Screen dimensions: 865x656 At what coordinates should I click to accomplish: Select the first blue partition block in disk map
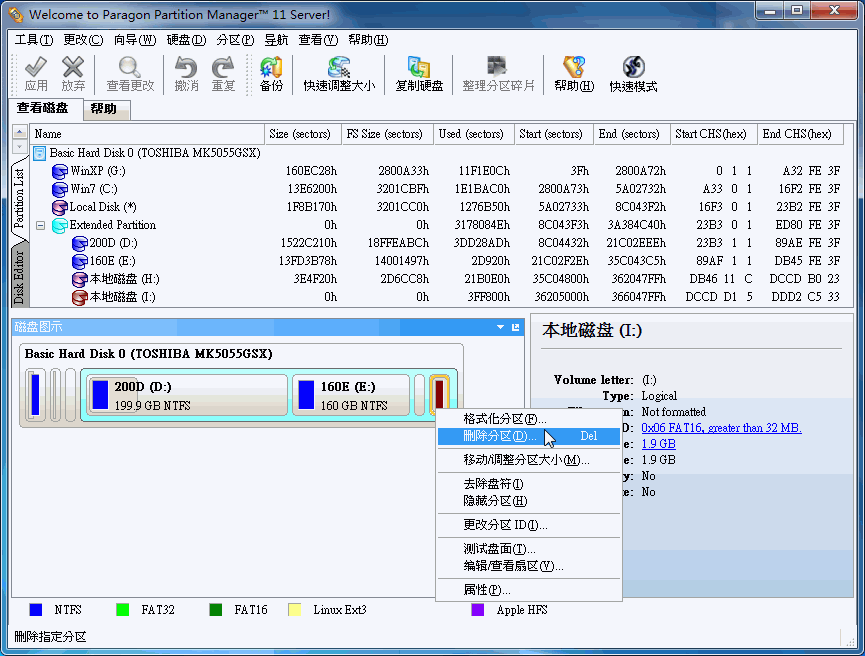(35, 395)
